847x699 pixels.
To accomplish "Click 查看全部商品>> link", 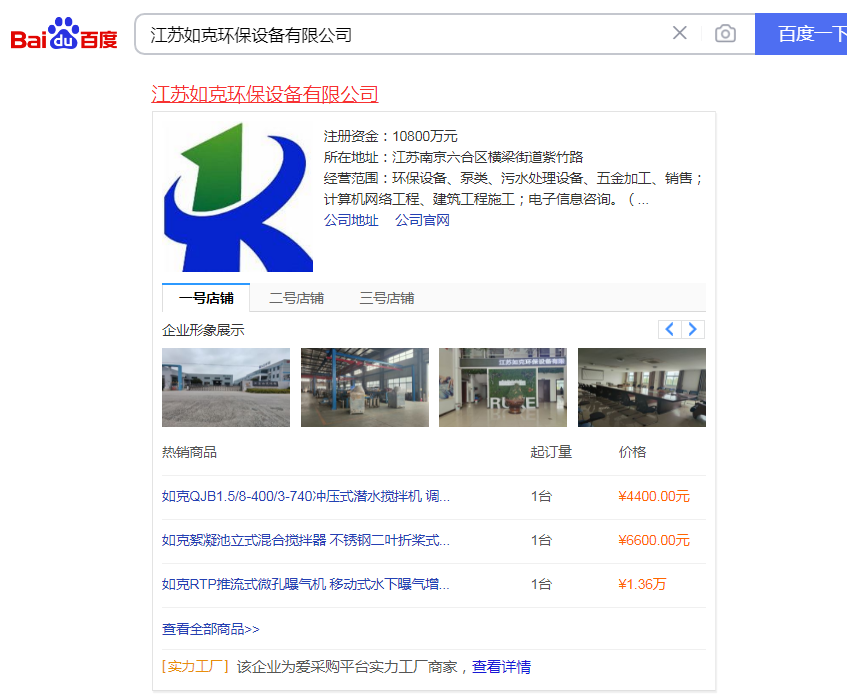I will pyautogui.click(x=211, y=629).
